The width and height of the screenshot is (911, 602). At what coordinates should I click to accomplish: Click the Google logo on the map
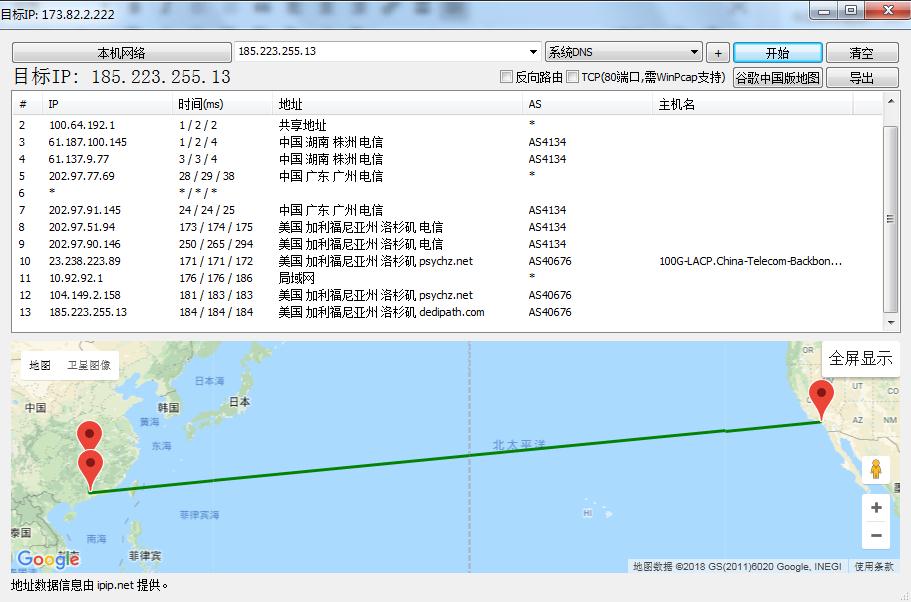(x=47, y=560)
